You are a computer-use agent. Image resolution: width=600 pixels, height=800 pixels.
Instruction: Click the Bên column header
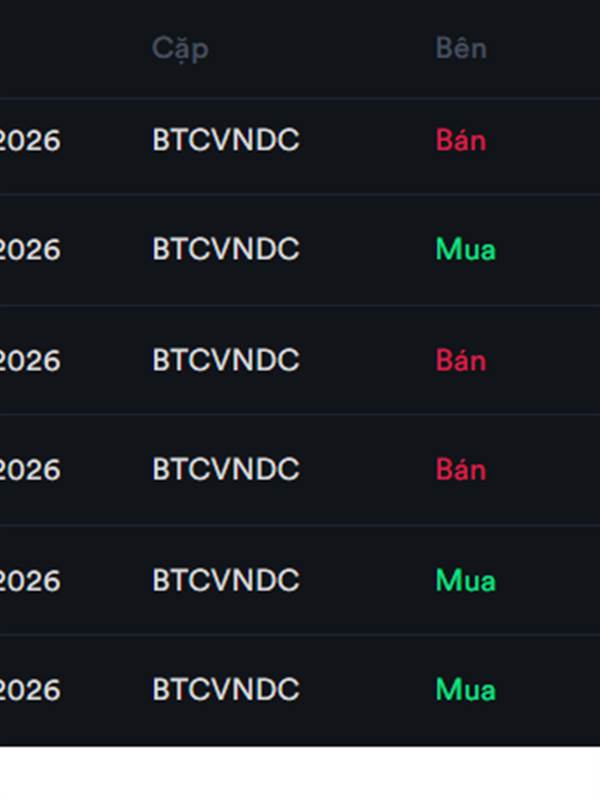click(461, 48)
